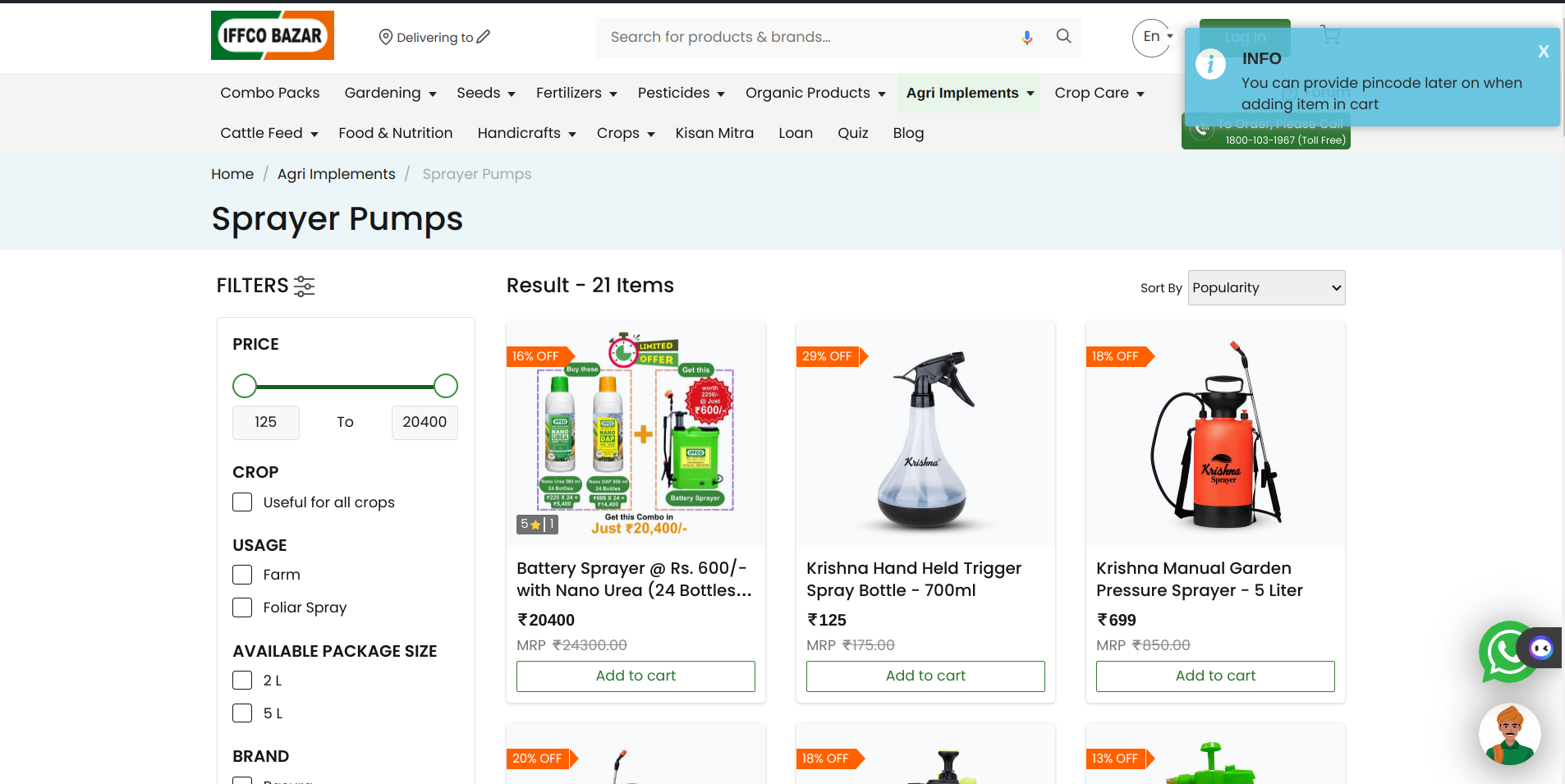Image resolution: width=1565 pixels, height=784 pixels.
Task: Click the maximum price slider handle
Action: tap(446, 386)
